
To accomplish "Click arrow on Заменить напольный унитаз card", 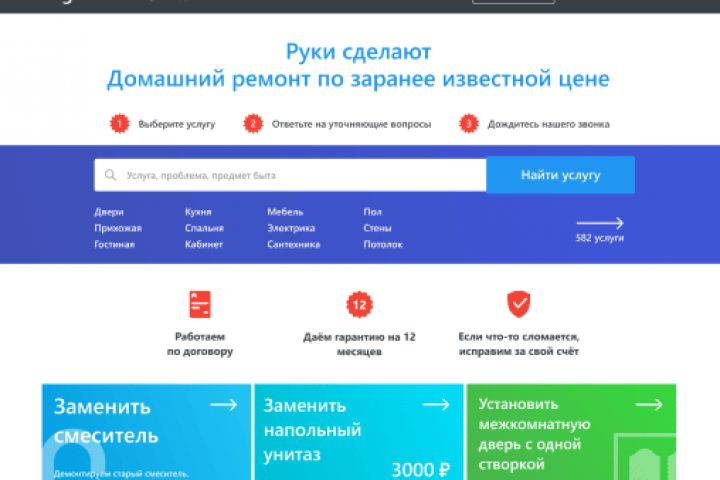I will pyautogui.click(x=436, y=405).
